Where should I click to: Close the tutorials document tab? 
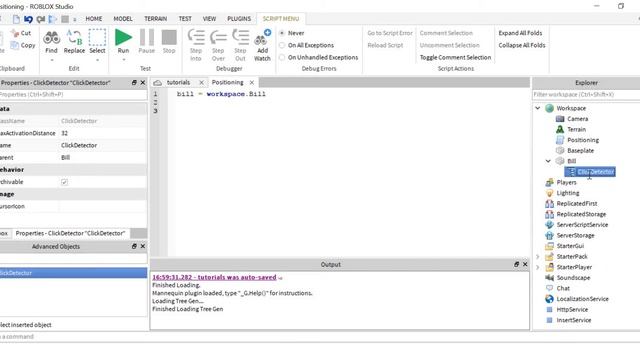(201, 82)
